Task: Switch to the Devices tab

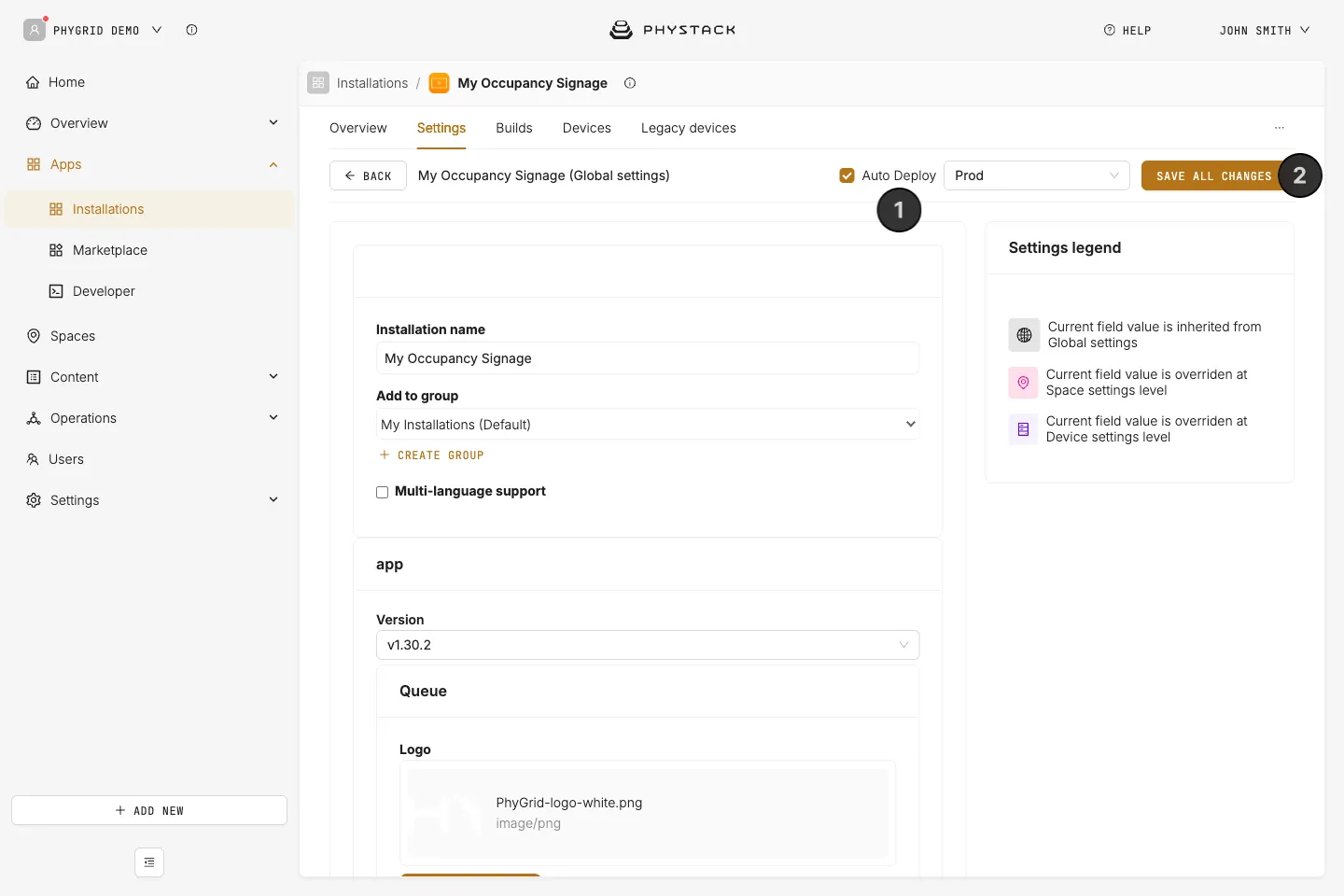Action: pyautogui.click(x=587, y=128)
